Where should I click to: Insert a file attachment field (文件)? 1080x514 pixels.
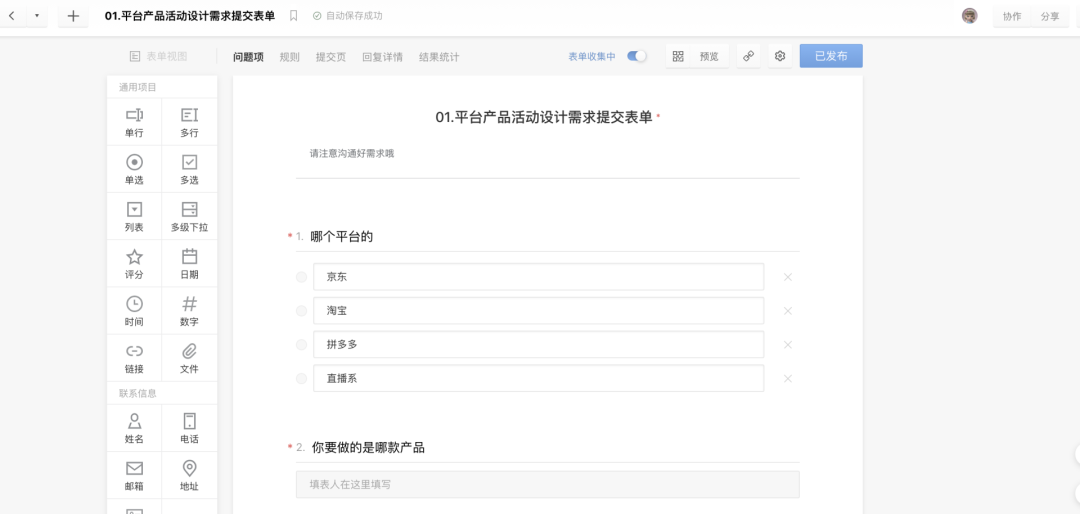(189, 358)
